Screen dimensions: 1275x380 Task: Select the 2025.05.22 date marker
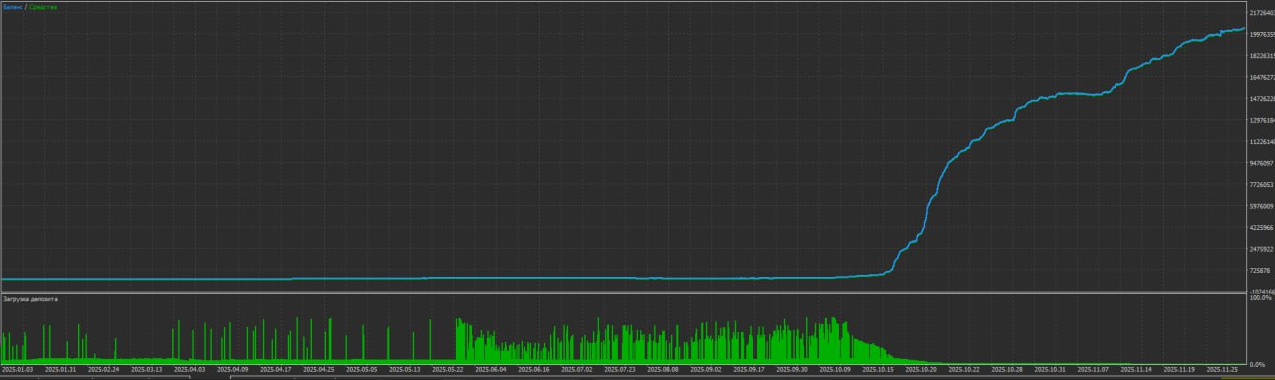pyautogui.click(x=448, y=369)
